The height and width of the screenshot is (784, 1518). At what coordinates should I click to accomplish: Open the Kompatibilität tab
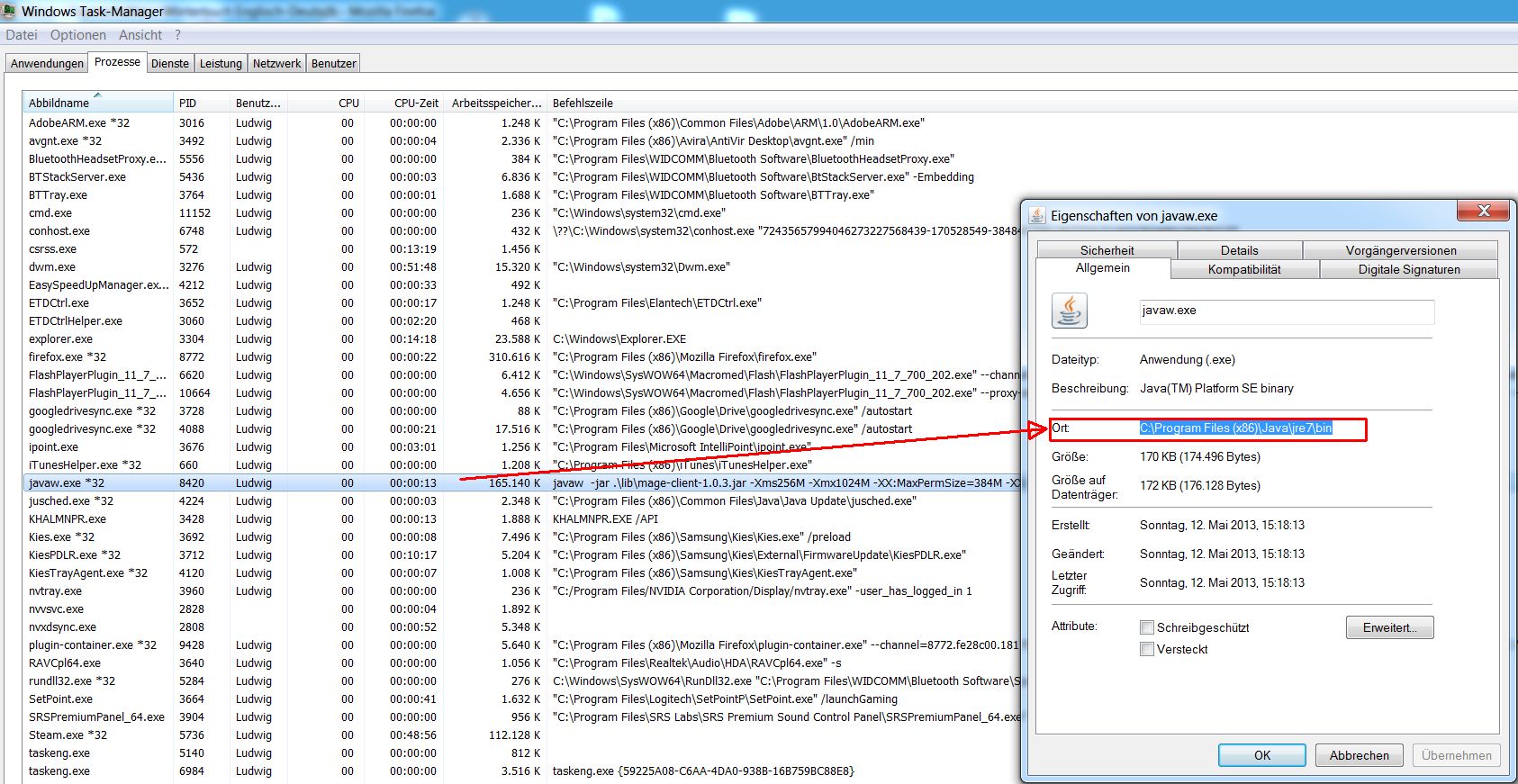click(1244, 269)
